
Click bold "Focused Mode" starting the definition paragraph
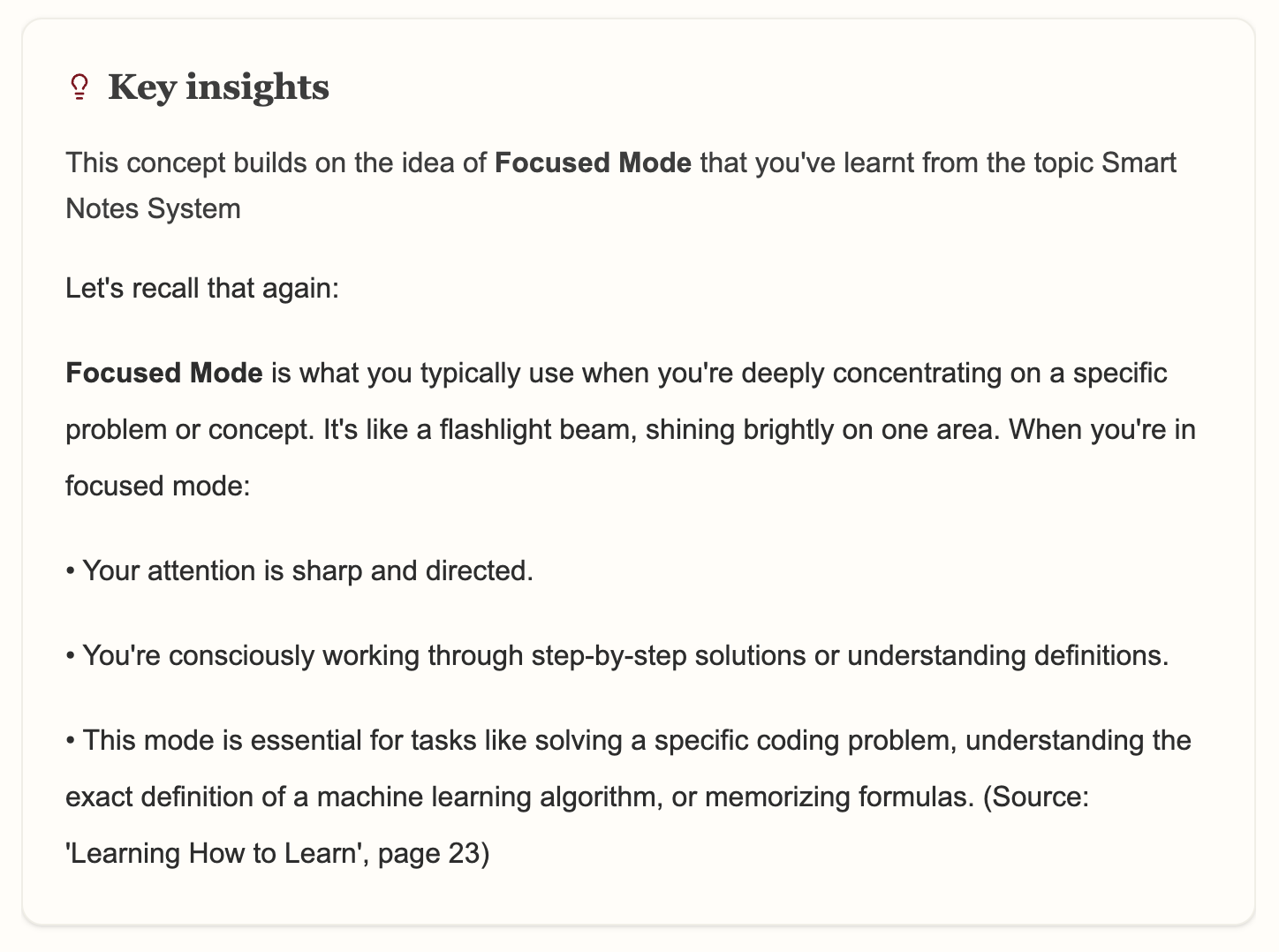point(164,374)
